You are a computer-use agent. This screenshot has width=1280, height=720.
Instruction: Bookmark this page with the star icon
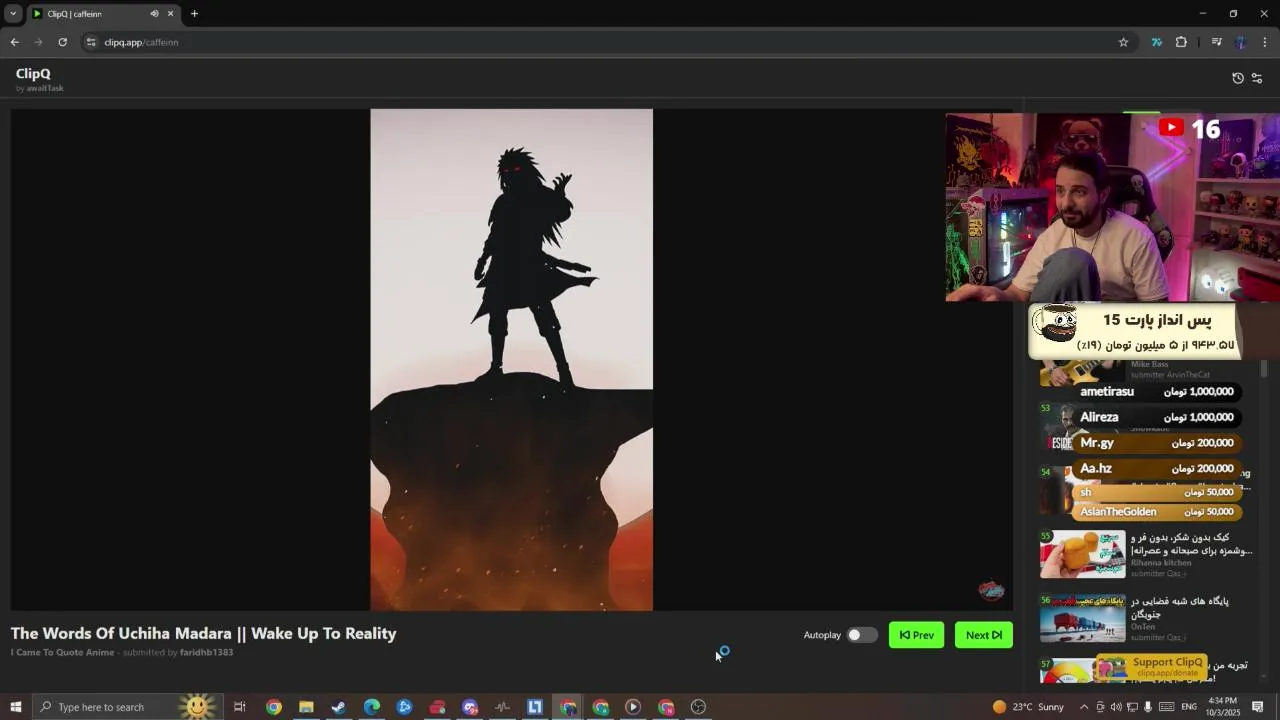pyautogui.click(x=1123, y=42)
